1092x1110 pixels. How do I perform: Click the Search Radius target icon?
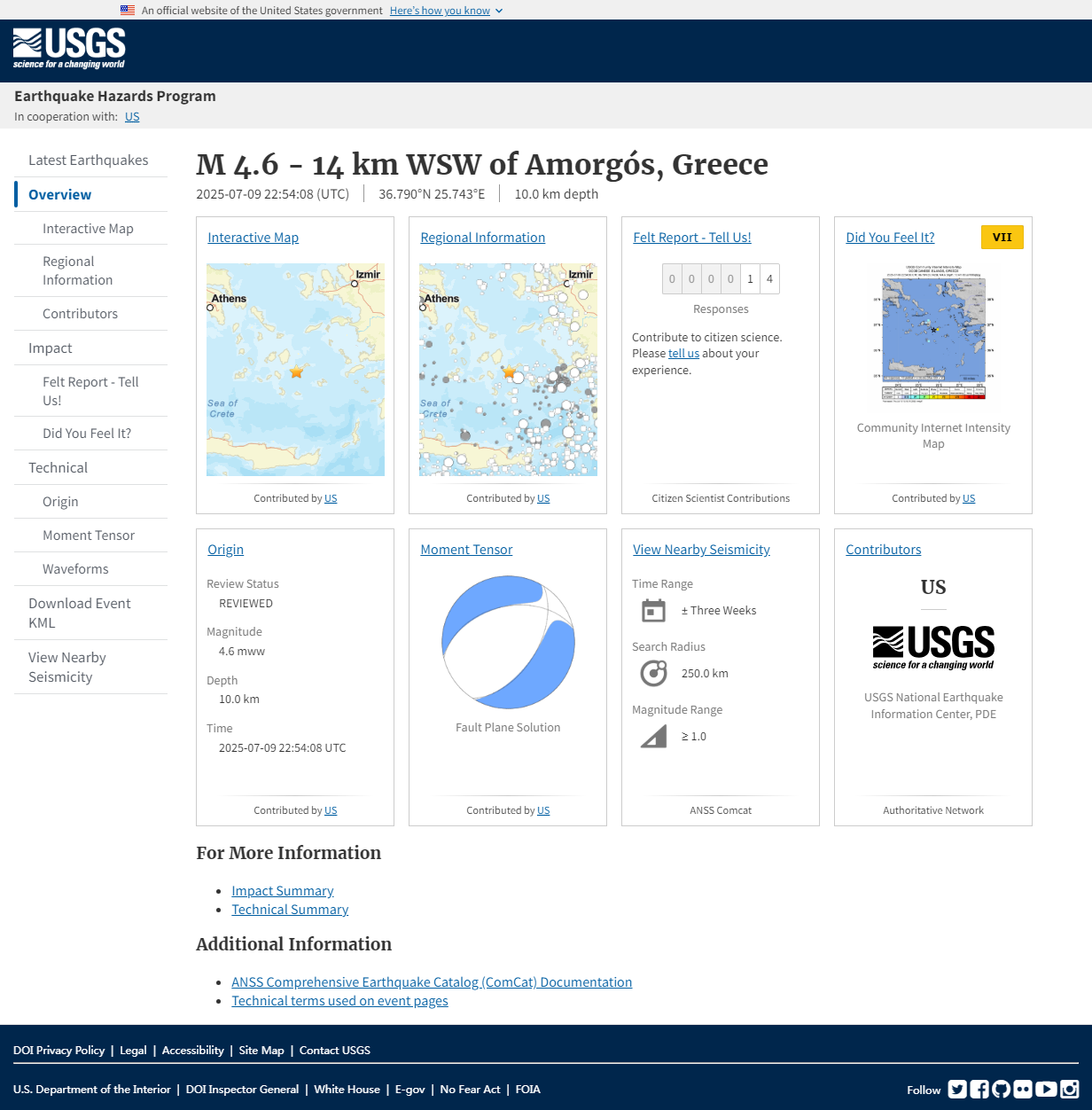pyautogui.click(x=653, y=674)
